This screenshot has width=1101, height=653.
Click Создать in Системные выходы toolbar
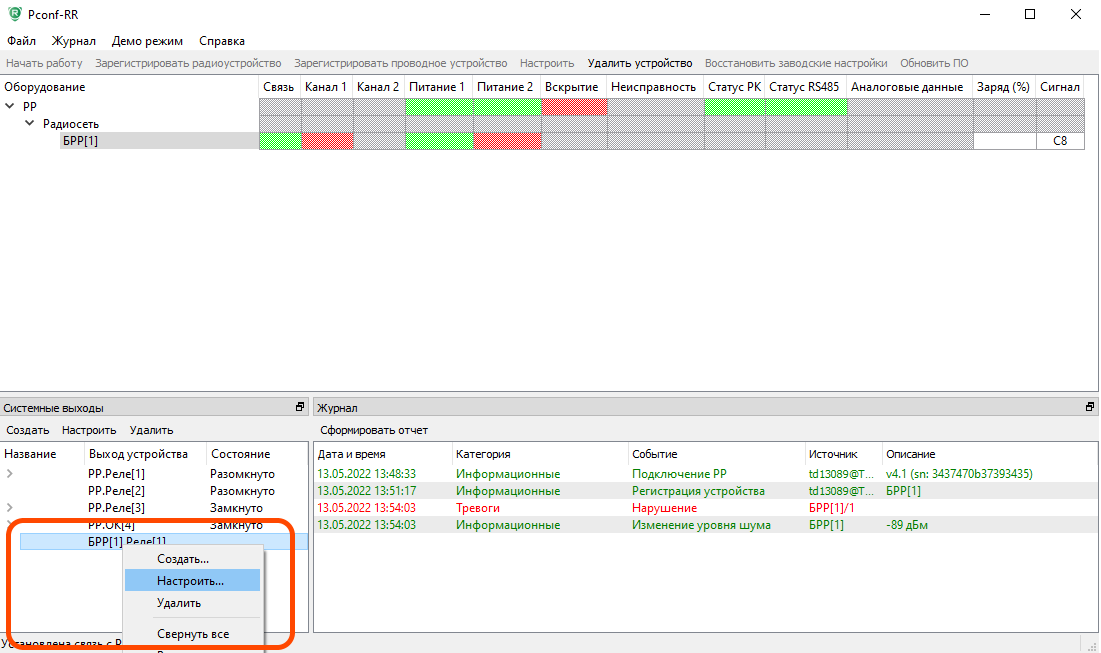pyautogui.click(x=28, y=430)
